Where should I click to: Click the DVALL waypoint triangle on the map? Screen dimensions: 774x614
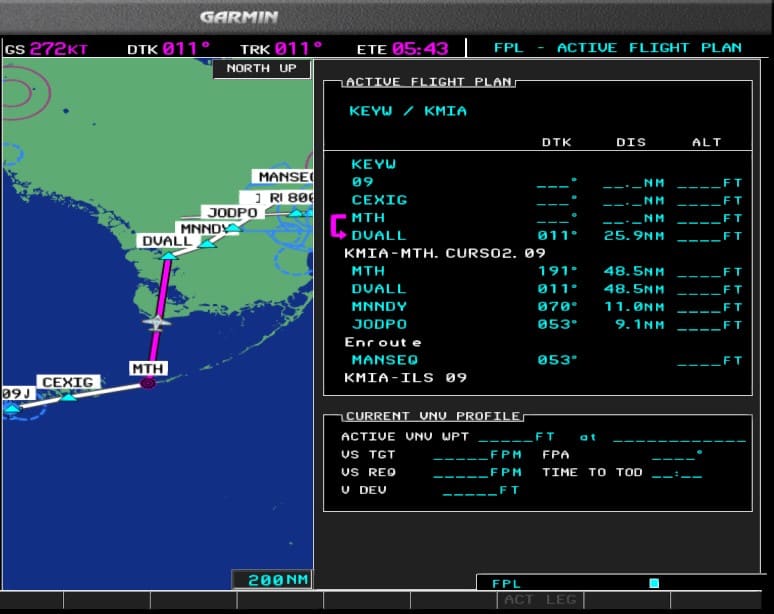click(168, 254)
